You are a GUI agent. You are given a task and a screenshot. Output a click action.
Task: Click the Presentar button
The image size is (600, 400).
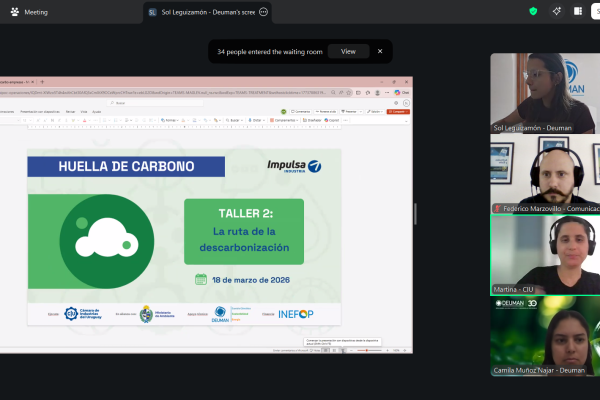(x=349, y=112)
